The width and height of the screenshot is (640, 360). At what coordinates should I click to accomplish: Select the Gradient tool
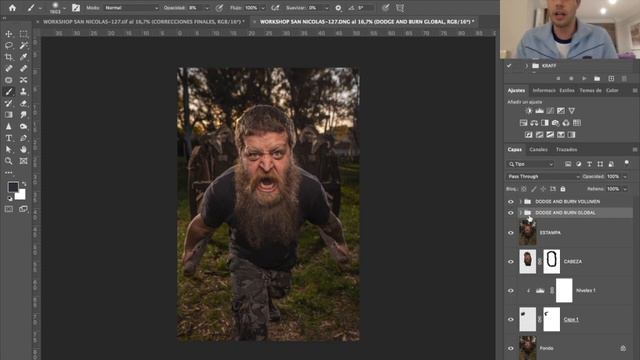(x=9, y=115)
